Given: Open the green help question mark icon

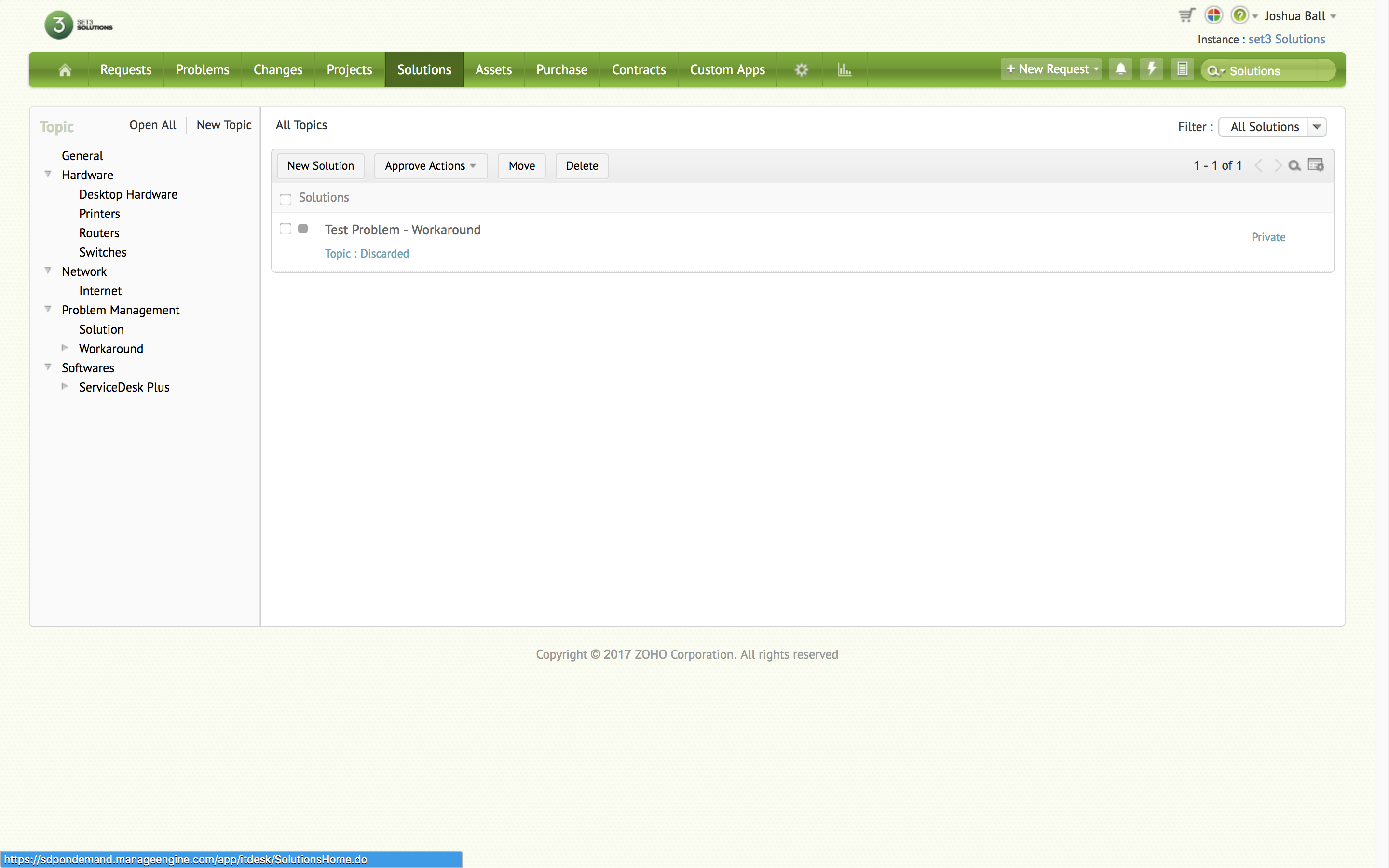Looking at the screenshot, I should click(x=1240, y=15).
